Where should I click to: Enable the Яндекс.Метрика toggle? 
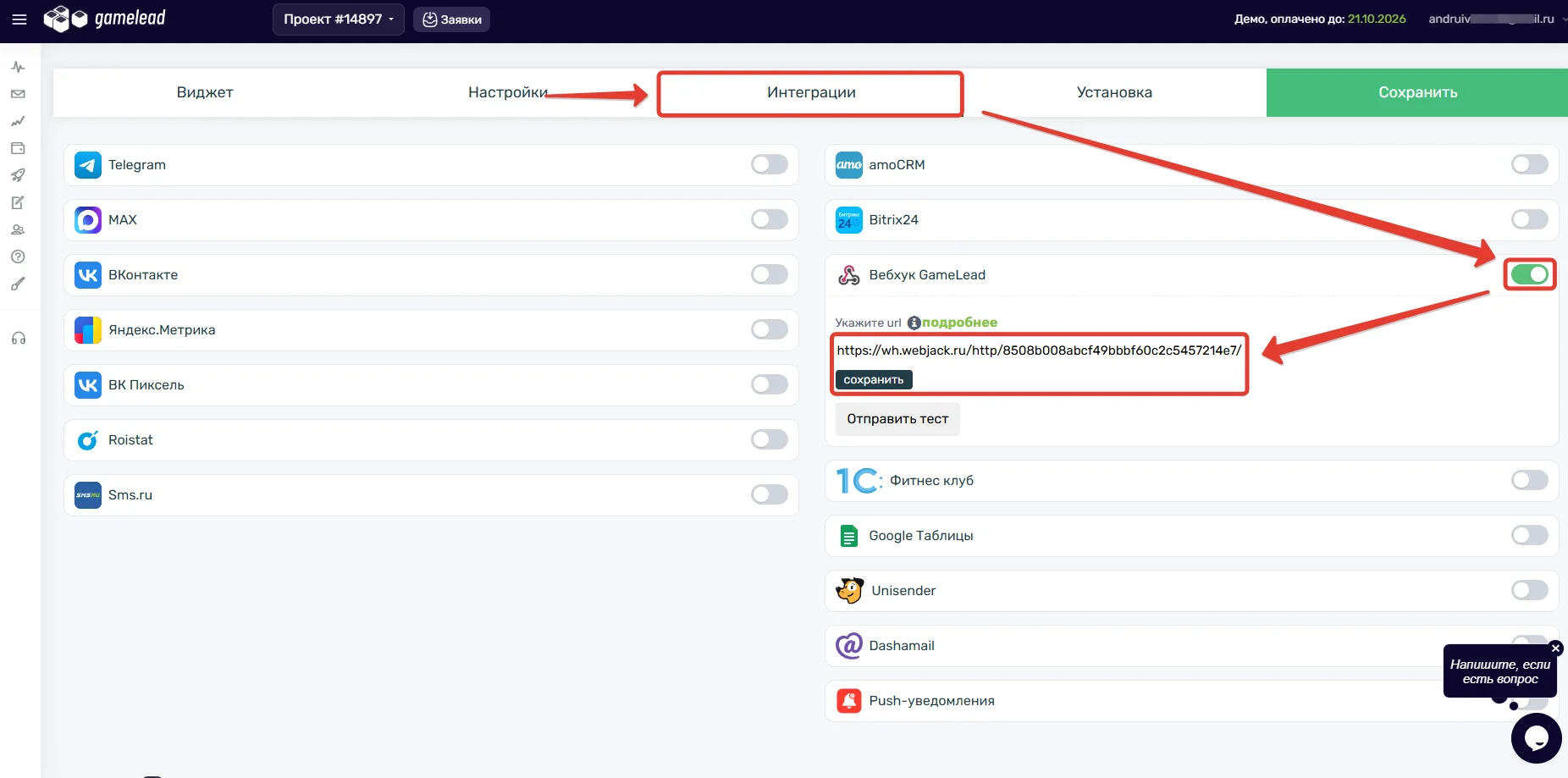(x=769, y=329)
